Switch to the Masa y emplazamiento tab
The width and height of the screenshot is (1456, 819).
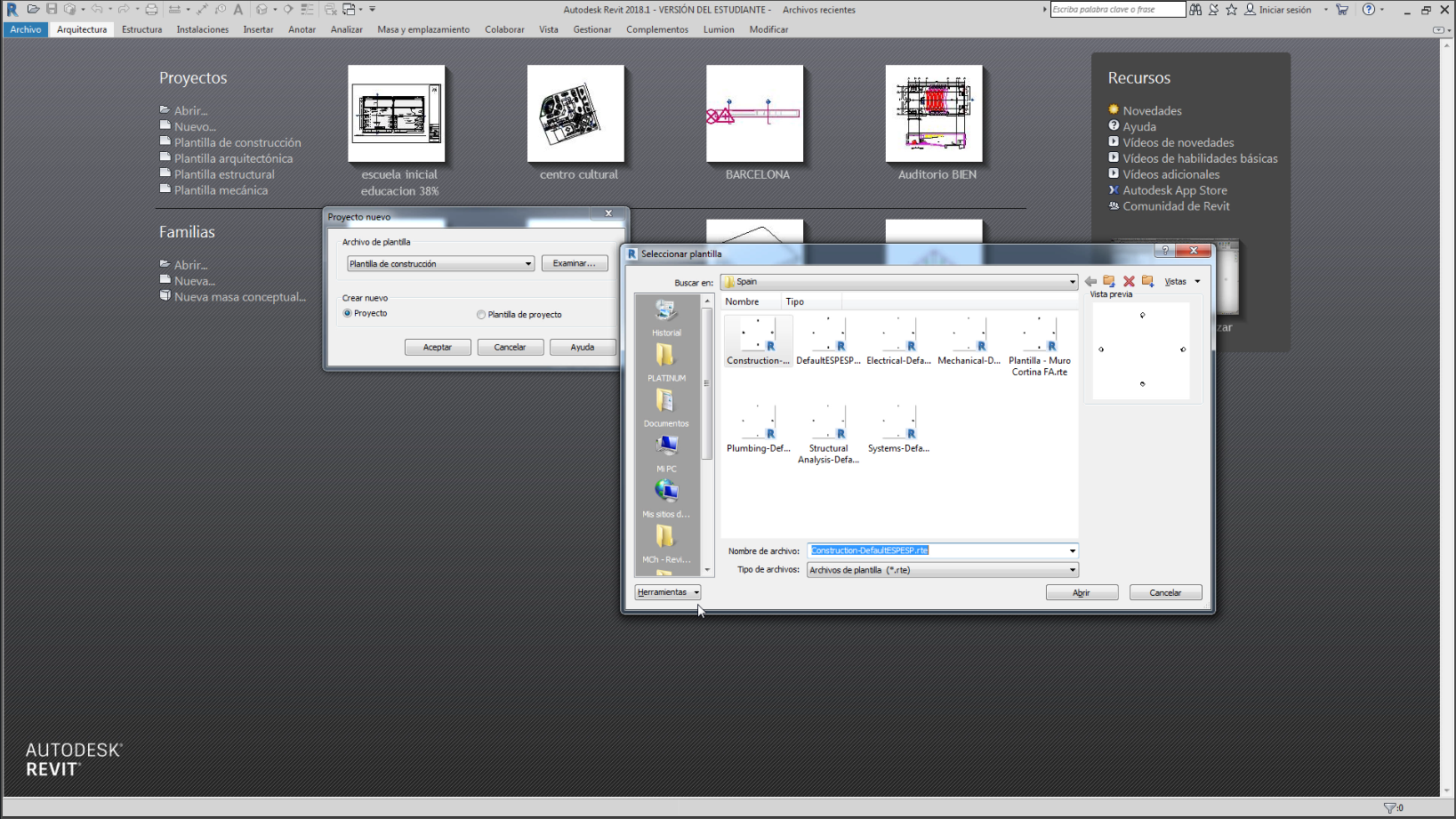pyautogui.click(x=423, y=29)
